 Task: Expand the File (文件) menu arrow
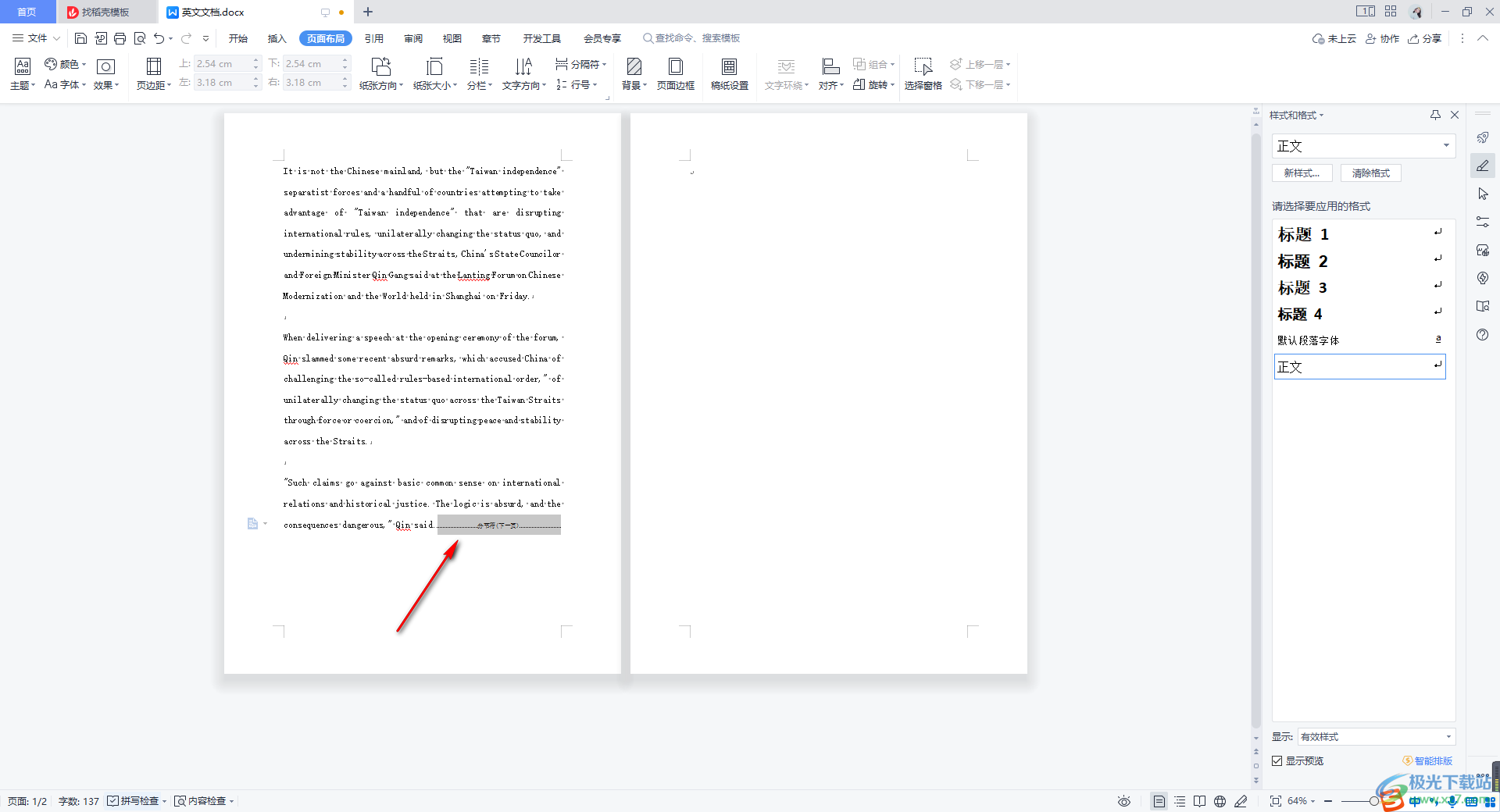[x=56, y=38]
